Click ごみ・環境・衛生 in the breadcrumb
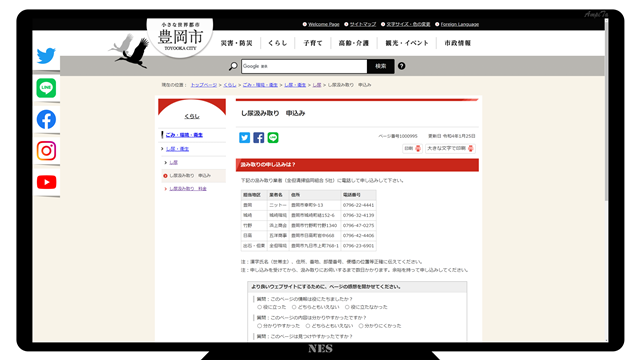Image resolution: width=640 pixels, height=360 pixels. 260,85
